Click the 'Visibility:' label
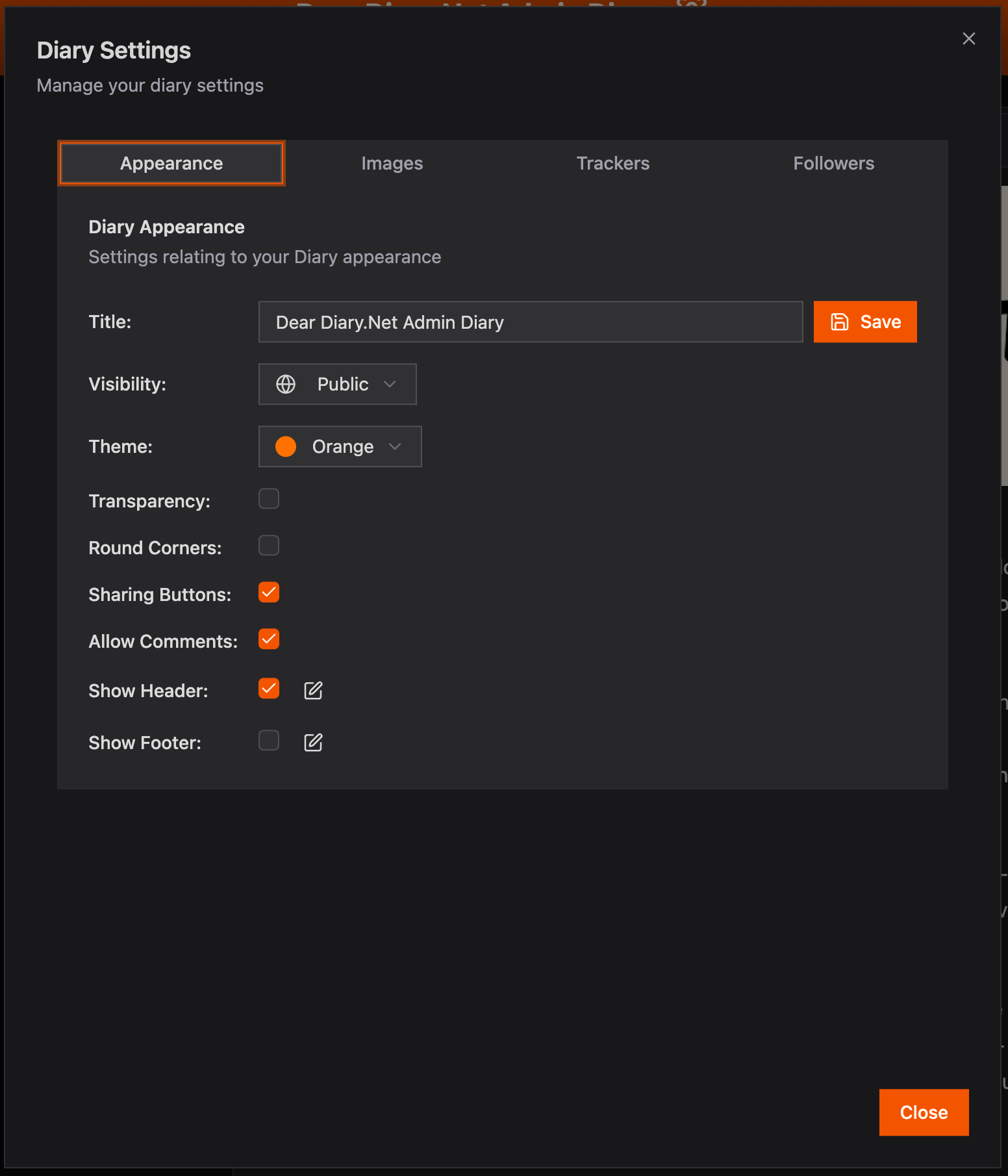Screen dimensions: 1008x1176 [127, 384]
